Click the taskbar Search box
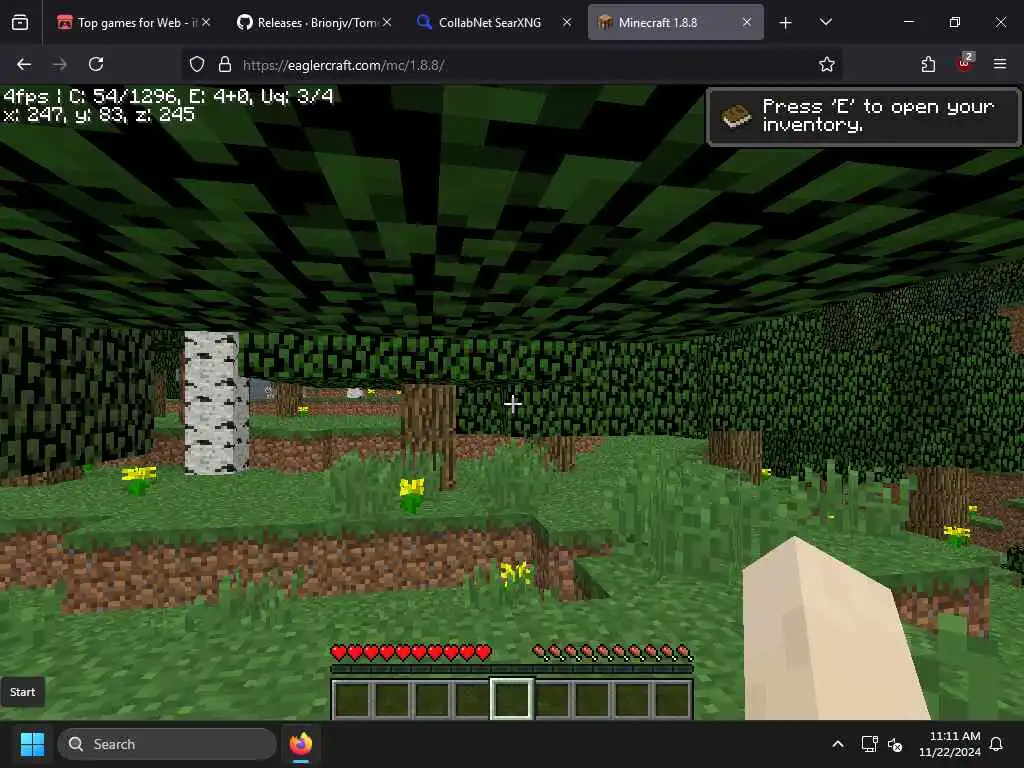Image resolution: width=1024 pixels, height=768 pixels. point(167,744)
